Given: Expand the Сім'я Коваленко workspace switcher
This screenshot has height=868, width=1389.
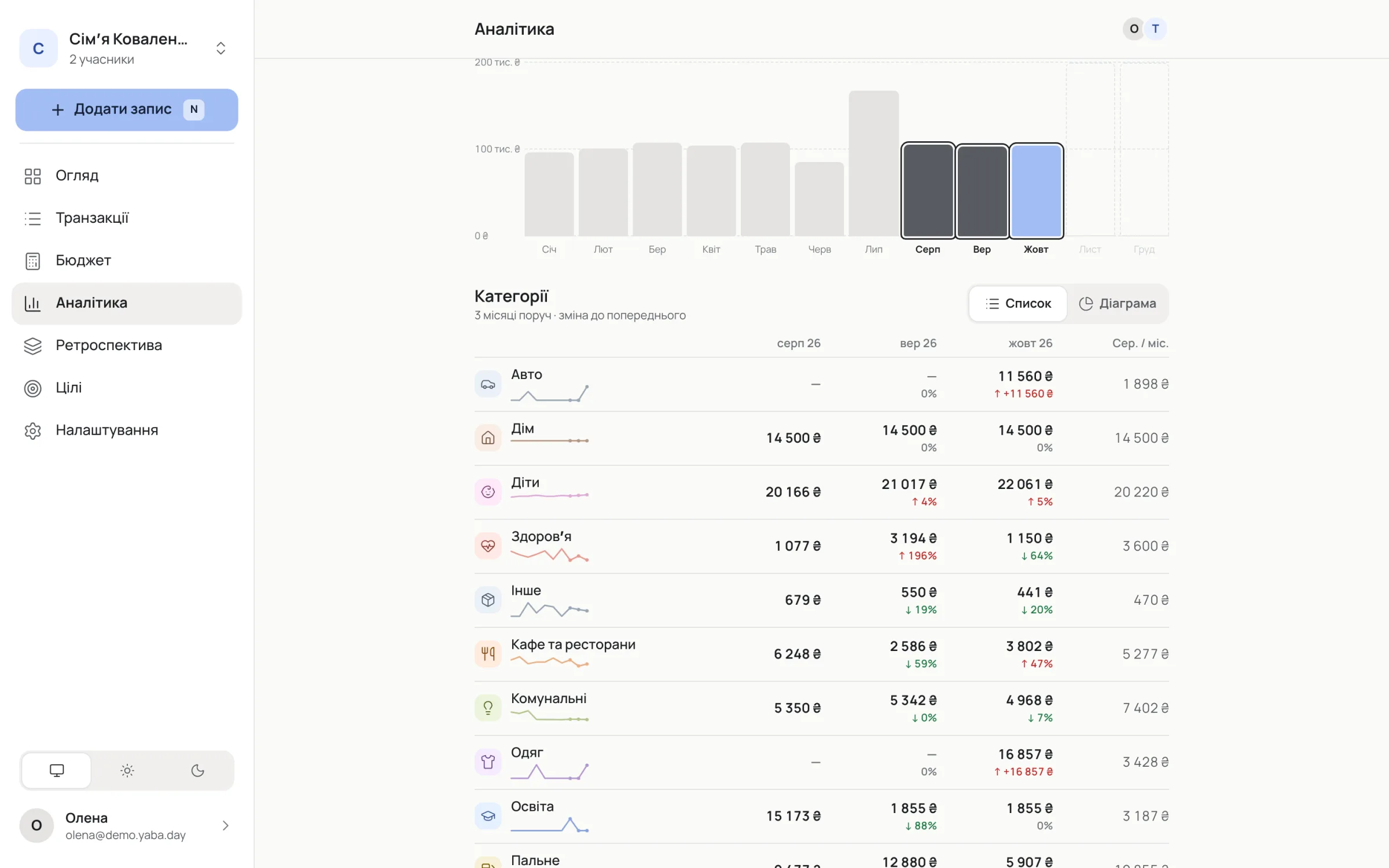Looking at the screenshot, I should (x=221, y=48).
